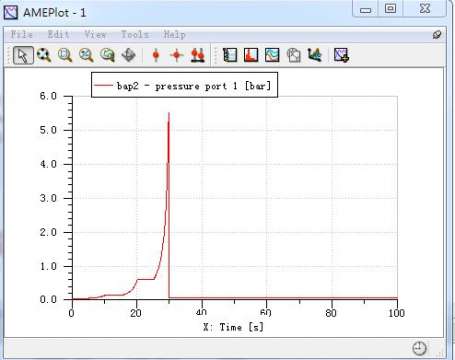Choose the zoom region magnifier icon
This screenshot has width=455, height=360.
tap(65, 55)
